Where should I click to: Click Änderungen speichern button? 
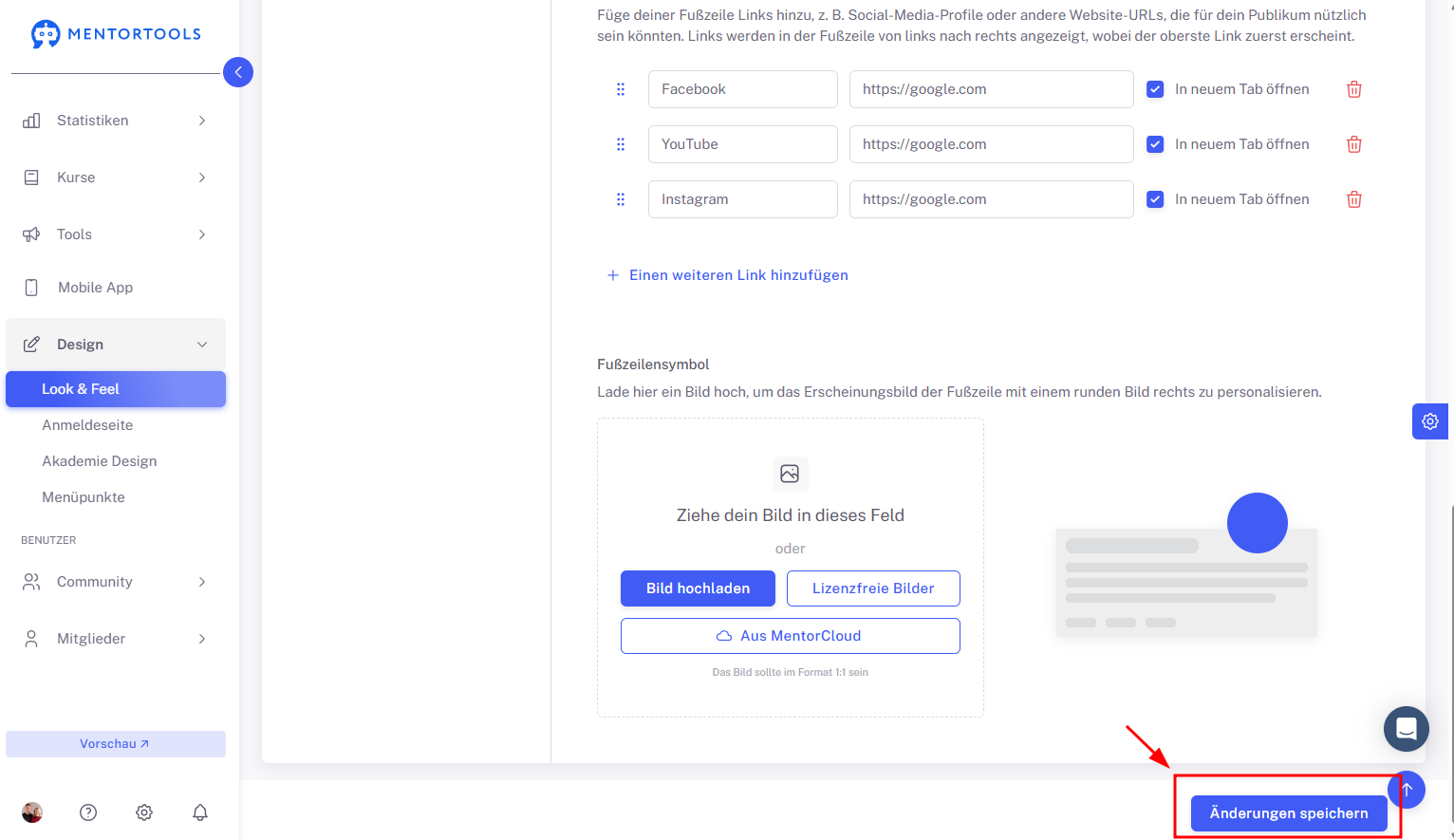tap(1289, 813)
